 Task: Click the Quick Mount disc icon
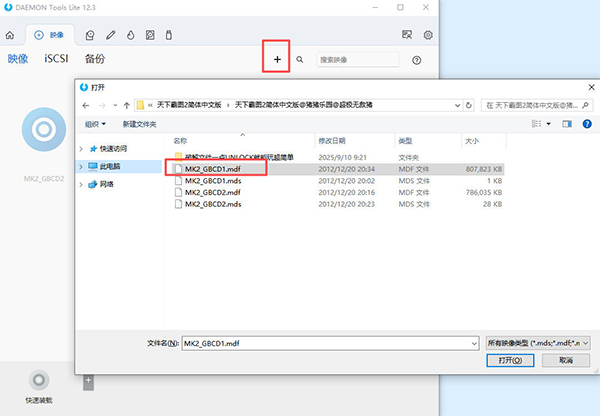pos(38,380)
